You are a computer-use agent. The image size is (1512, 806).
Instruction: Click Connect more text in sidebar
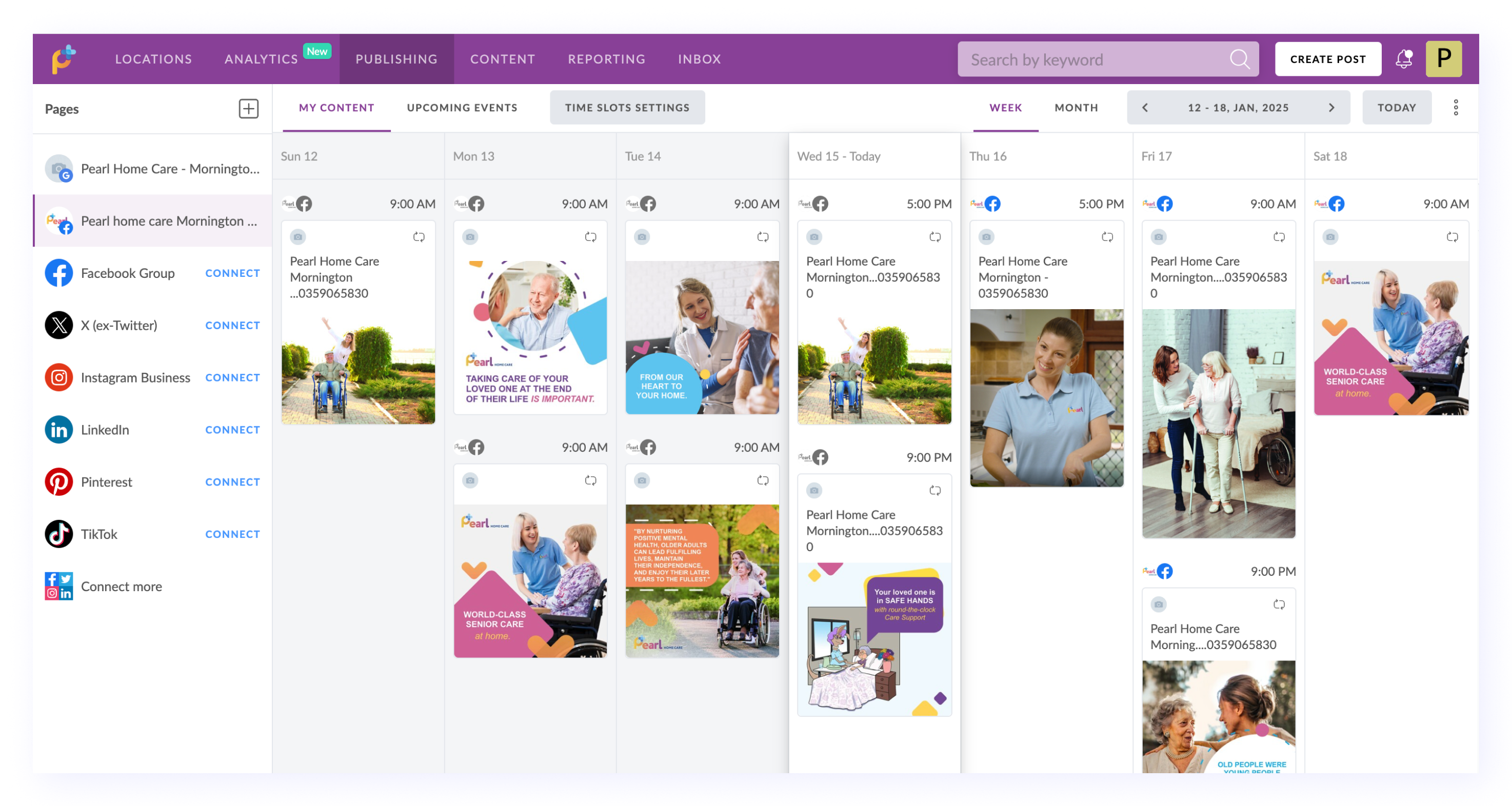coord(122,586)
